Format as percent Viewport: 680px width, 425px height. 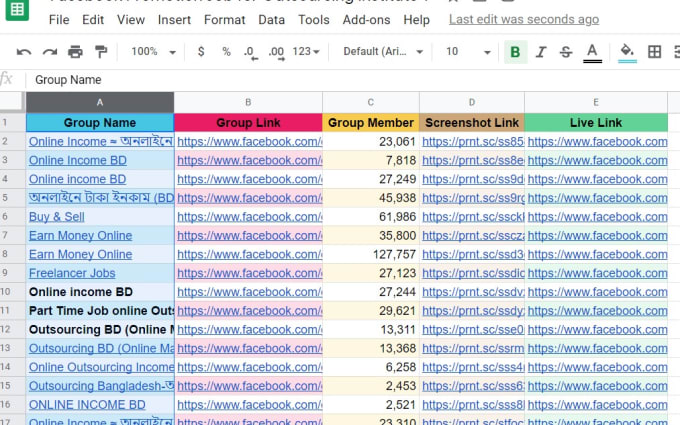point(226,52)
